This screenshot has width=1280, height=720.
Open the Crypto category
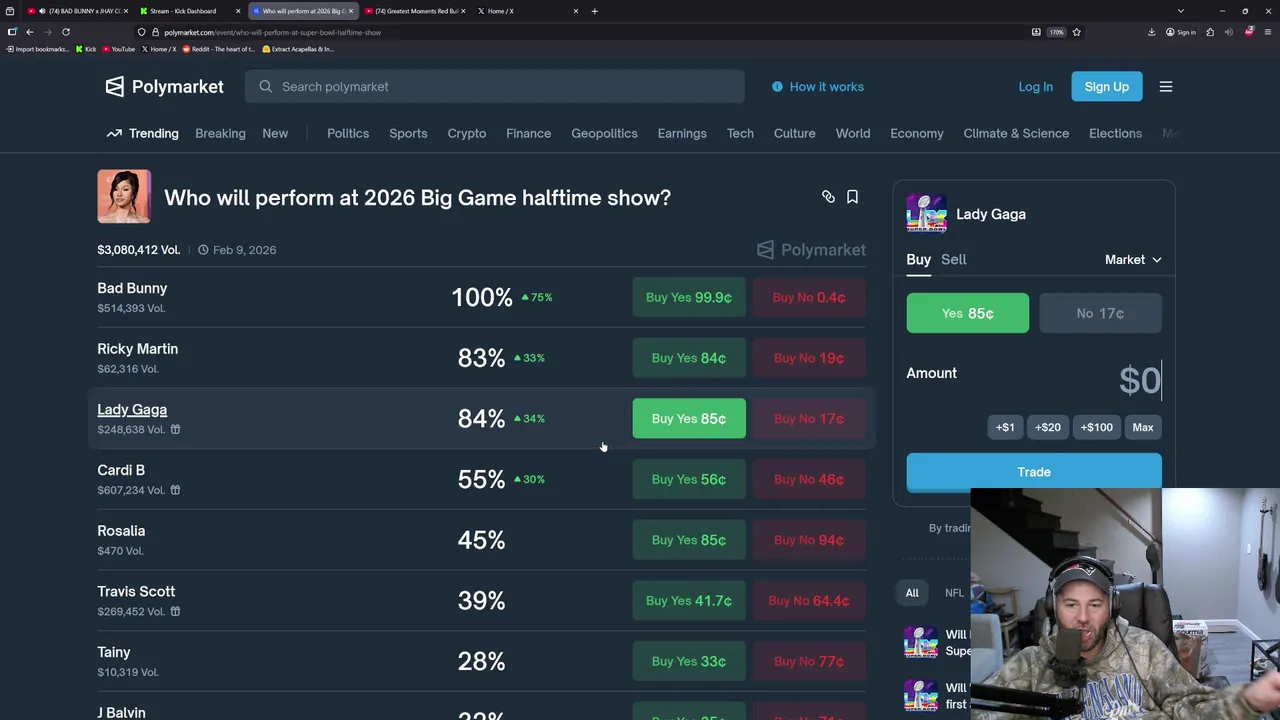tap(467, 133)
